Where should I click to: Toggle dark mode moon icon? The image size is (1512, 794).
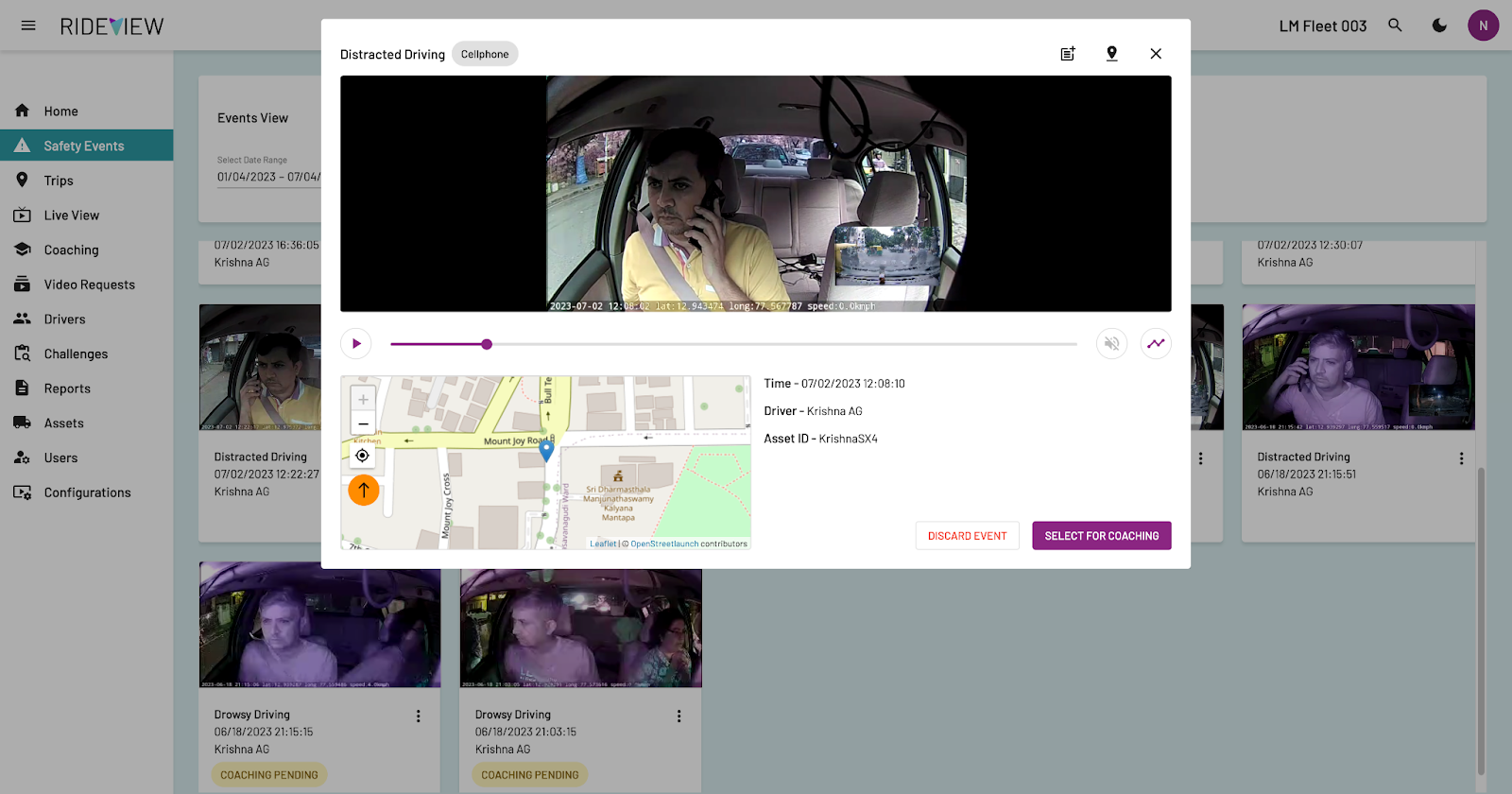coord(1439,26)
